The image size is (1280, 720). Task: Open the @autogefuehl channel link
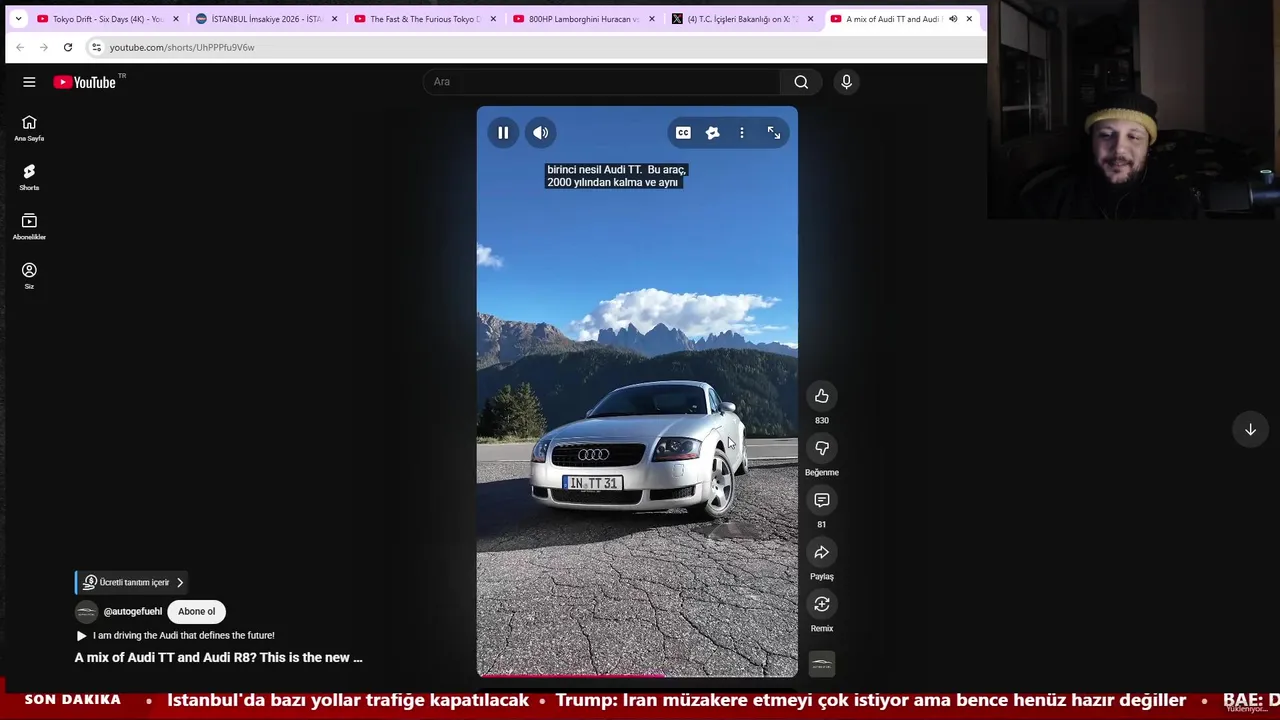pyautogui.click(x=133, y=611)
